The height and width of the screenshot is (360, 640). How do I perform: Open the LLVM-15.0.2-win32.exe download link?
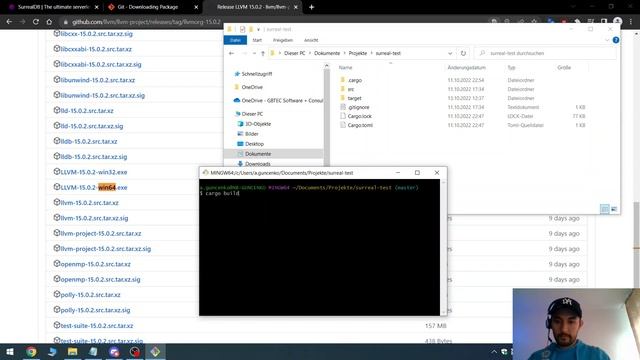click(x=94, y=172)
